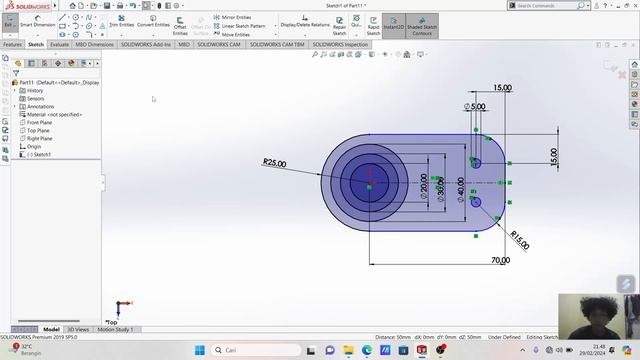
Task: Click in the Search Commands field
Action: click(x=546, y=6)
